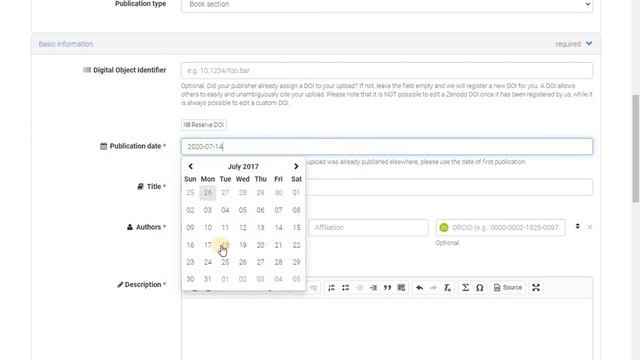Viewport: 640px width, 360px height.
Task: Select July 20 in calendar
Action: pos(260,245)
